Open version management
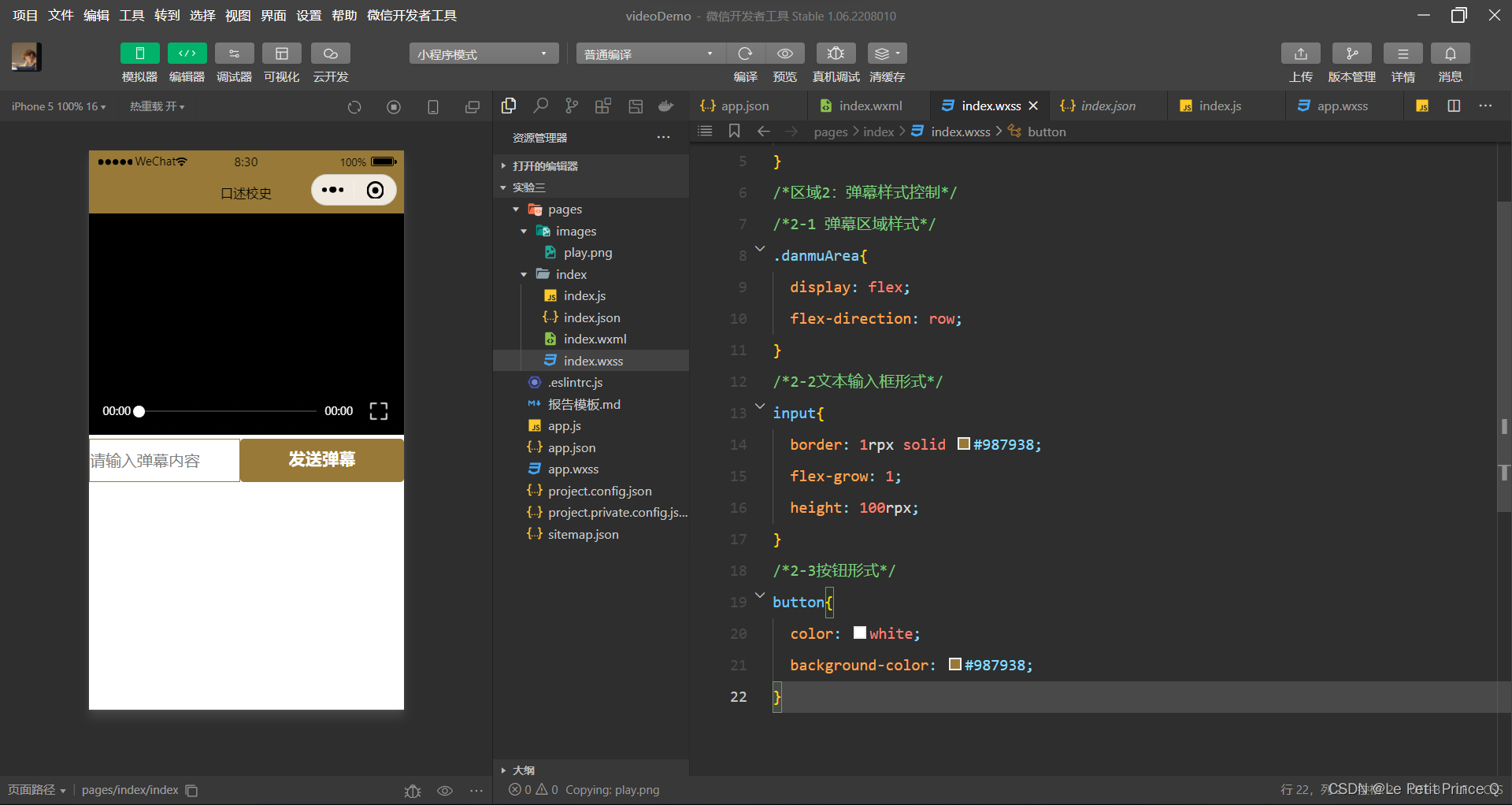Viewport: 1512px width, 805px height. pos(1351,54)
